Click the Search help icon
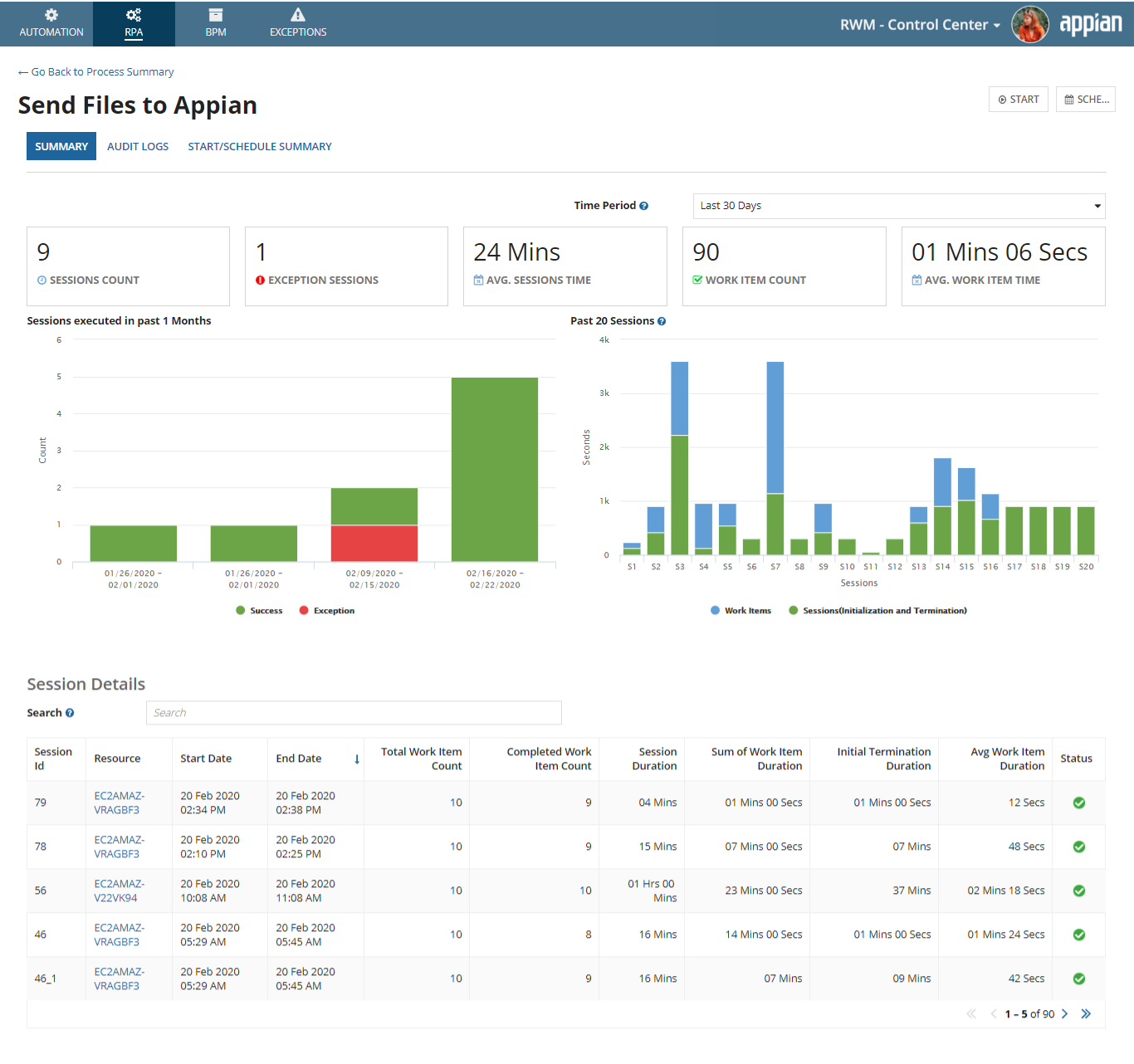The width and height of the screenshot is (1134, 1064). click(70, 713)
